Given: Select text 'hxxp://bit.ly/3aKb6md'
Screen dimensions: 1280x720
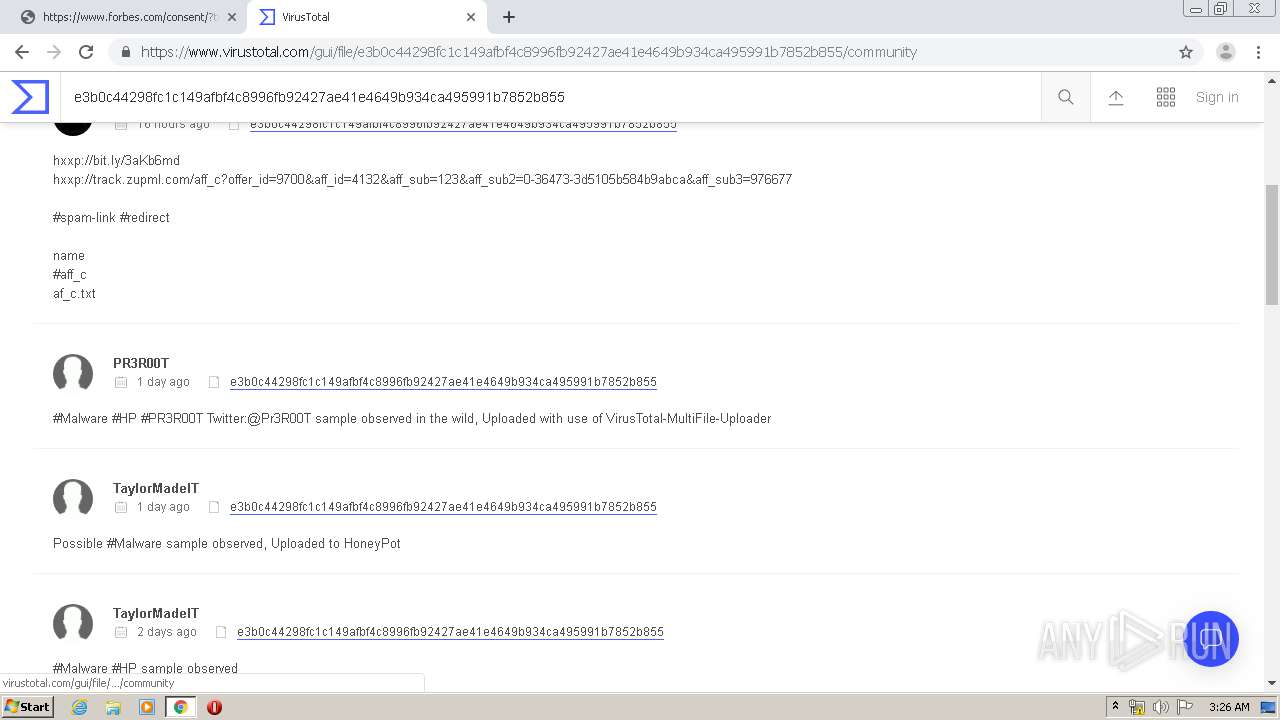Looking at the screenshot, I should [x=116, y=160].
